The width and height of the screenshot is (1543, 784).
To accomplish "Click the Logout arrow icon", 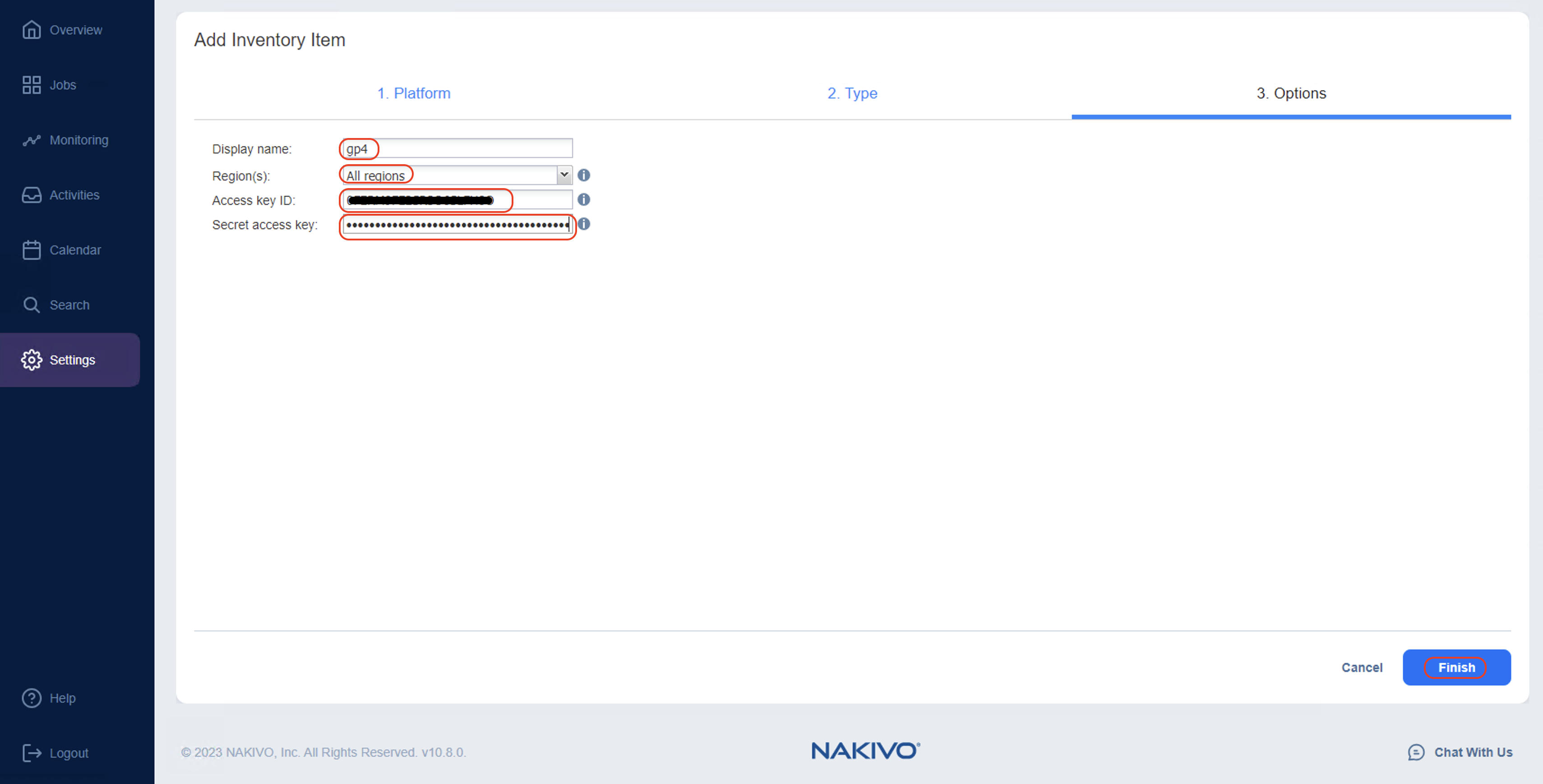I will point(31,753).
